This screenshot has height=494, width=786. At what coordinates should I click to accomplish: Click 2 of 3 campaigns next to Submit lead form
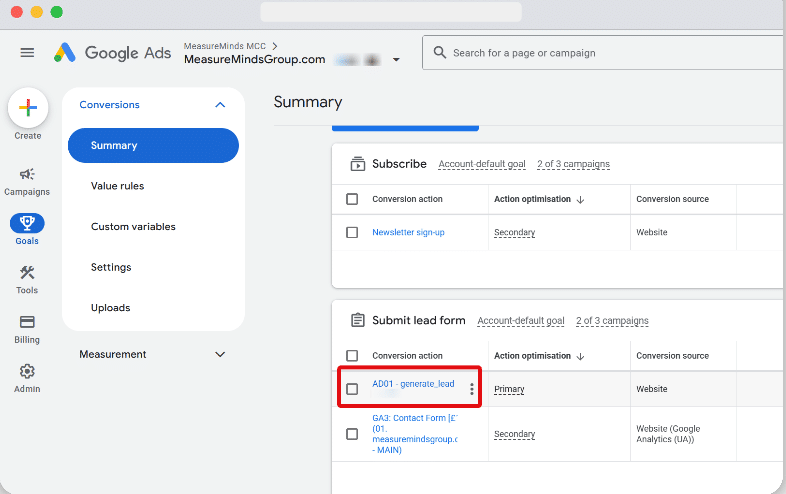[x=612, y=320]
